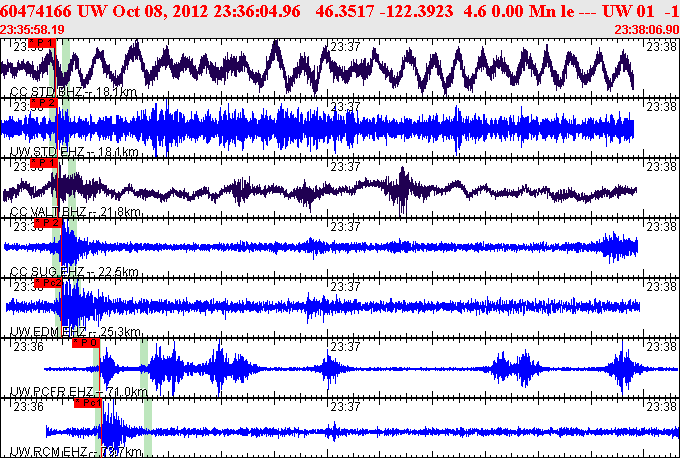Click the 23:36 time label in UW RCM EHZ panel
The image size is (680, 458).
click(29, 406)
